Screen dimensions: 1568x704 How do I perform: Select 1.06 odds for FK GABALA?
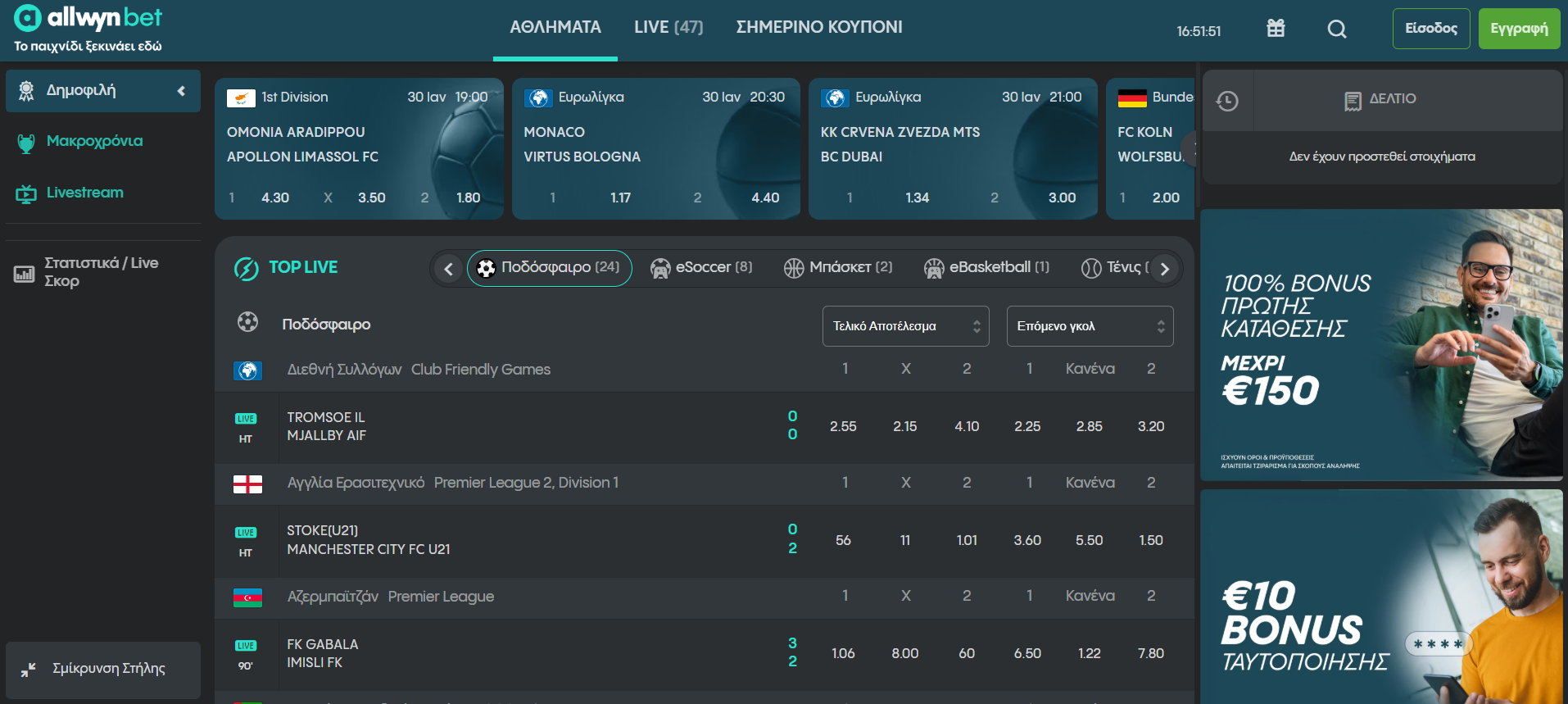click(x=843, y=654)
